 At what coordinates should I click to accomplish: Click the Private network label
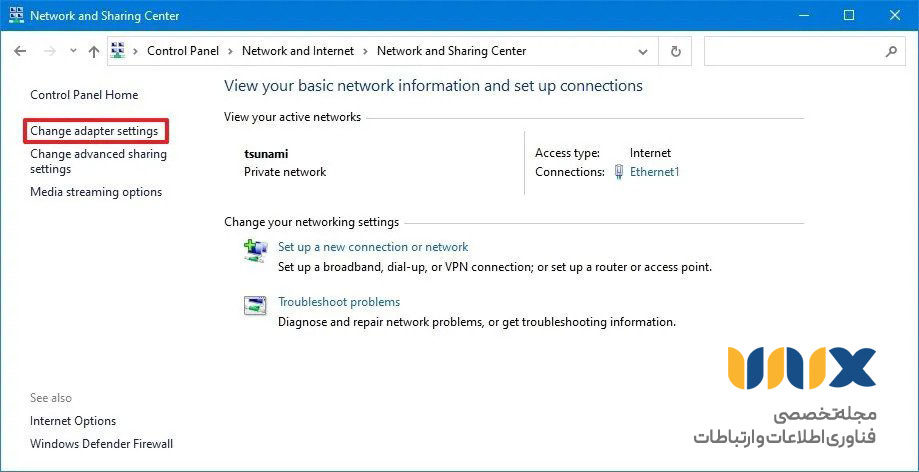(285, 172)
